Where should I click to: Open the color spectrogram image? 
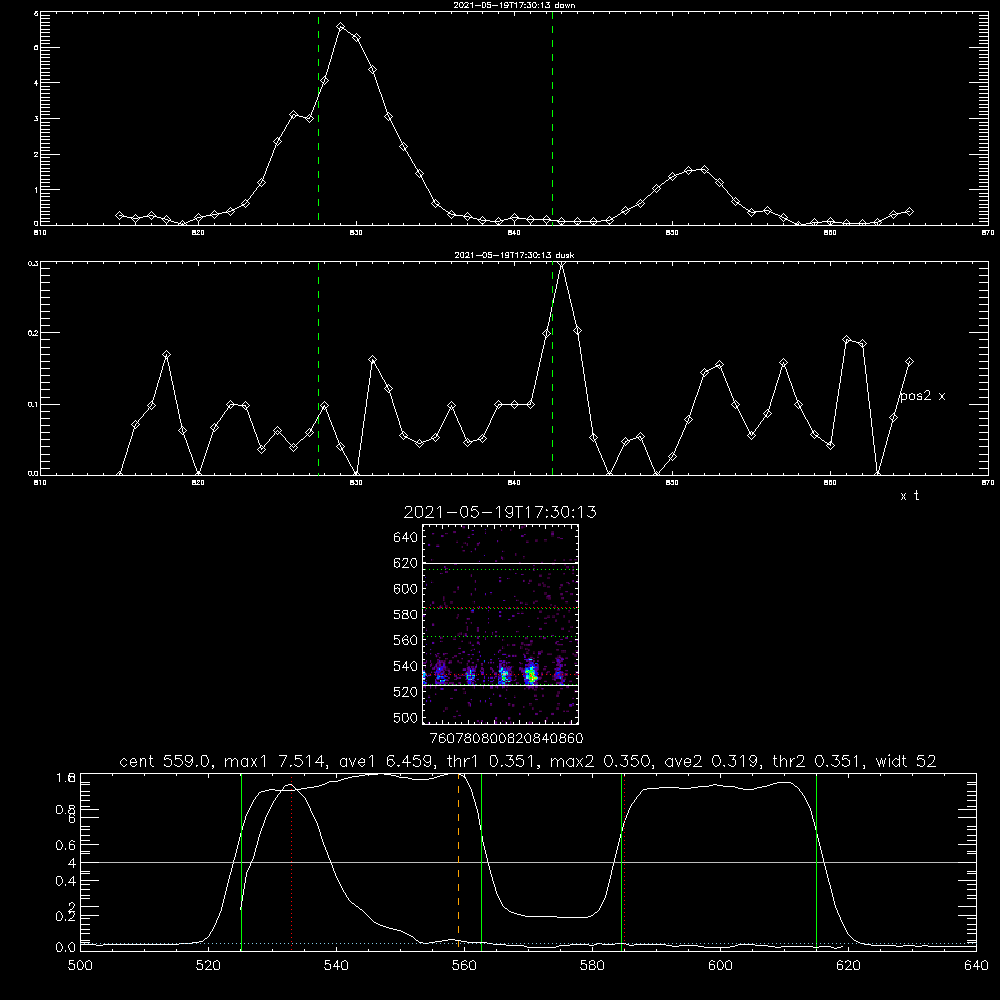[x=501, y=624]
